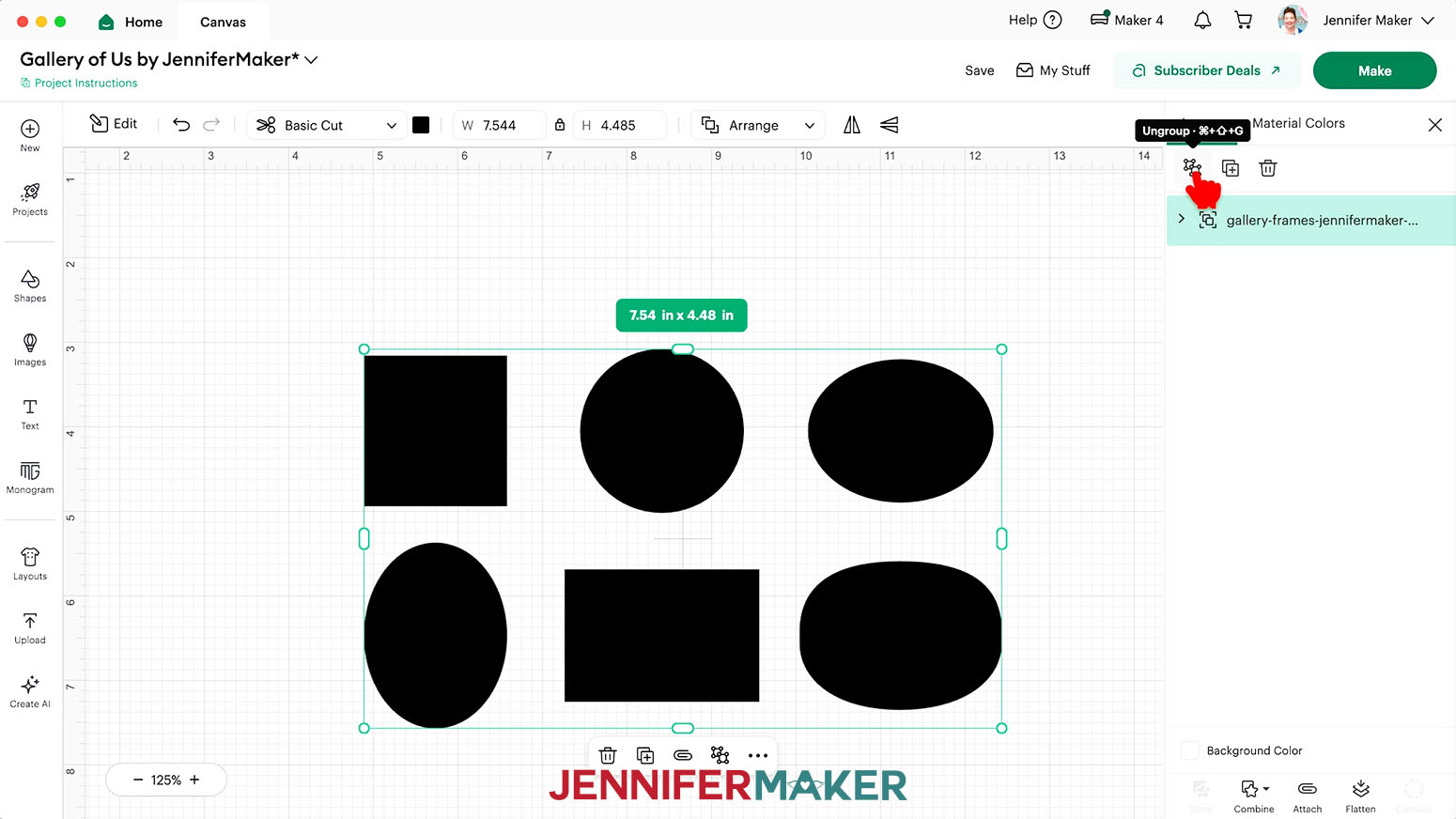Open Project Instructions link

pos(79,83)
